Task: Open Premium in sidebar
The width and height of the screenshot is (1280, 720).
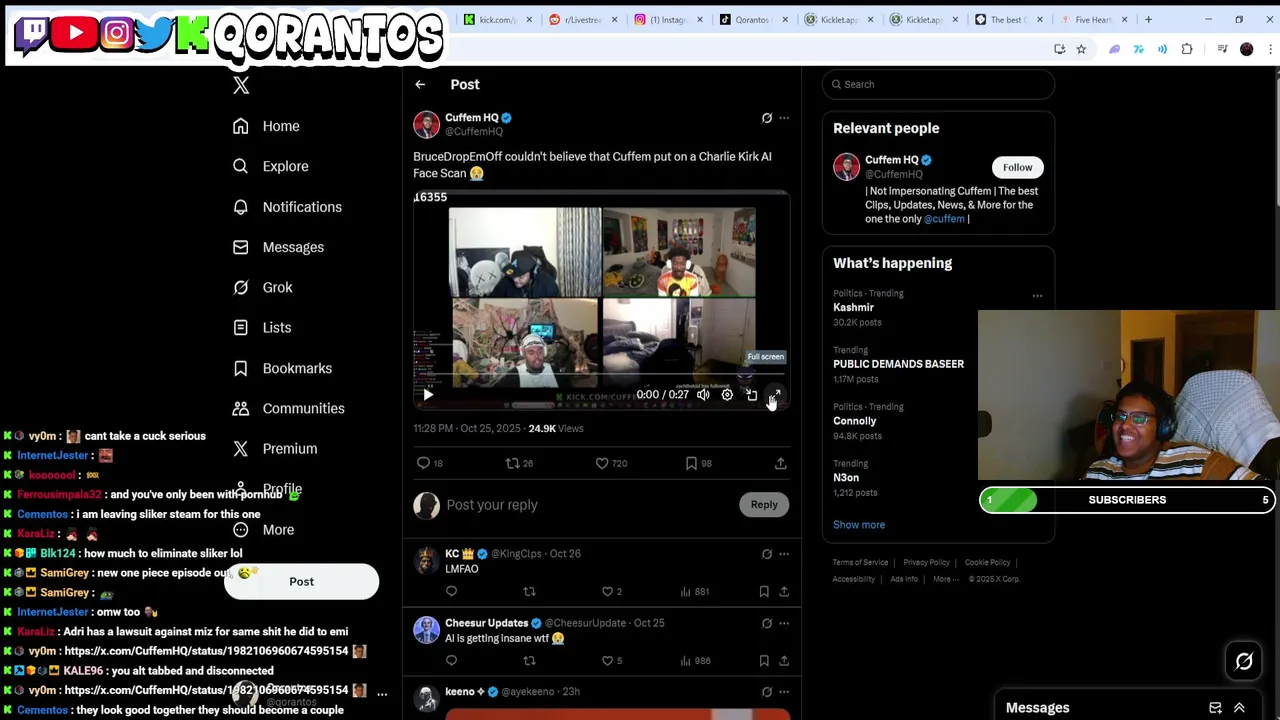Action: tap(275, 448)
